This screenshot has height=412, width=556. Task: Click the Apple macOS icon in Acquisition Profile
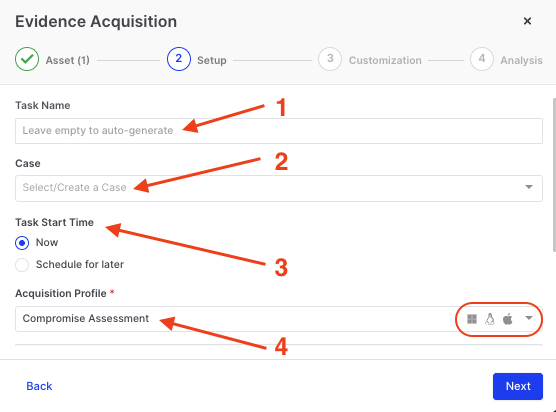click(x=507, y=319)
